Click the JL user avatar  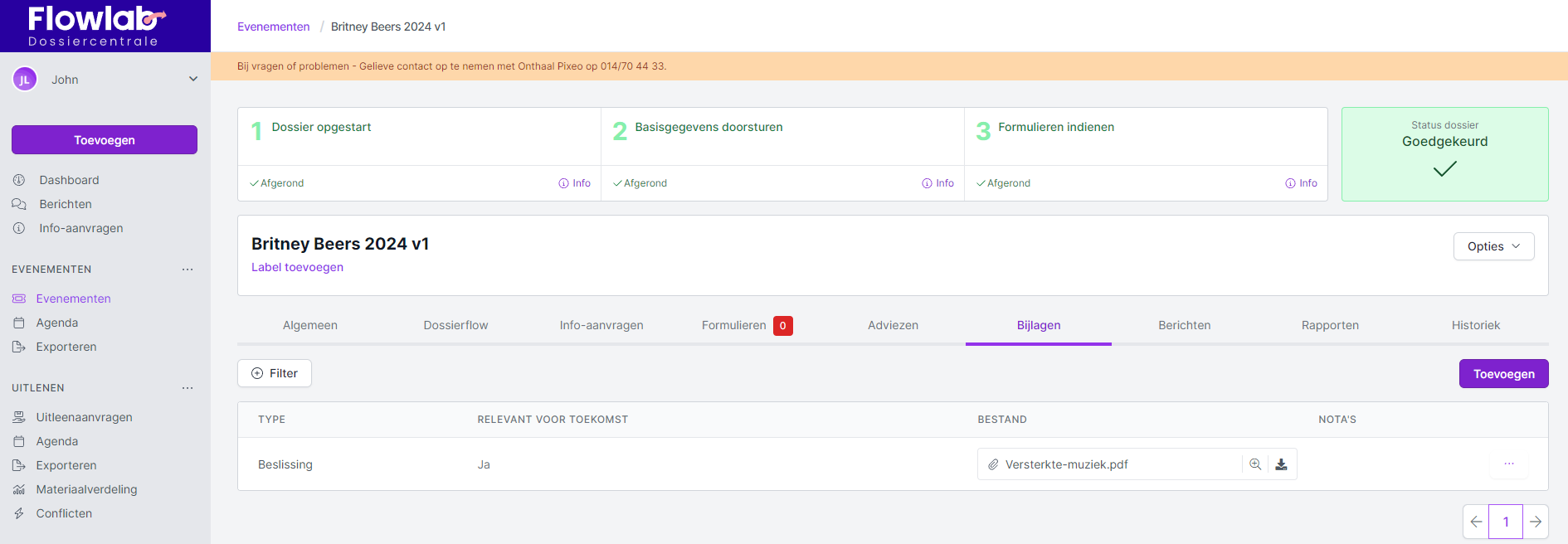pyautogui.click(x=25, y=80)
